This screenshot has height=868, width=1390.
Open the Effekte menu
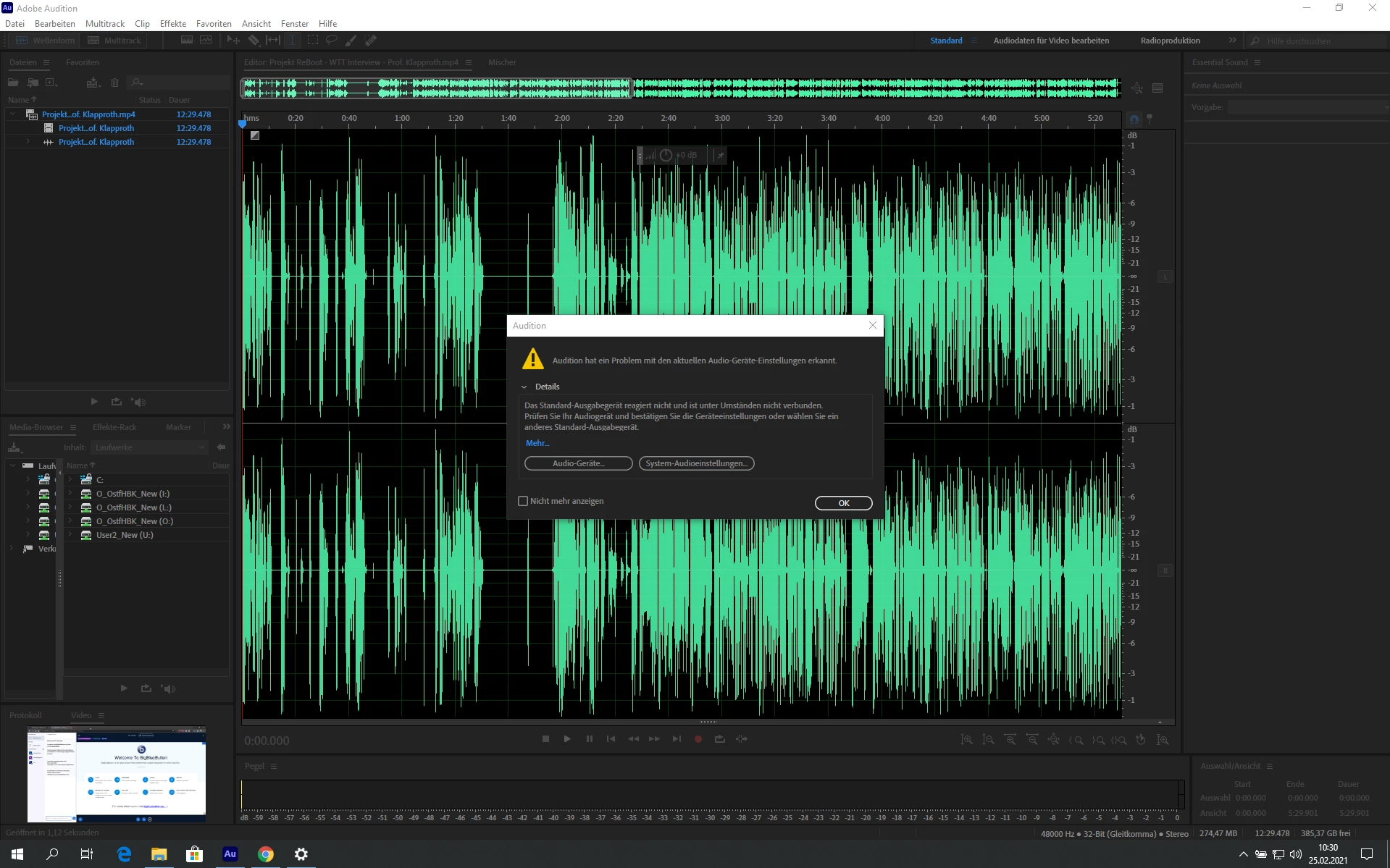173,24
